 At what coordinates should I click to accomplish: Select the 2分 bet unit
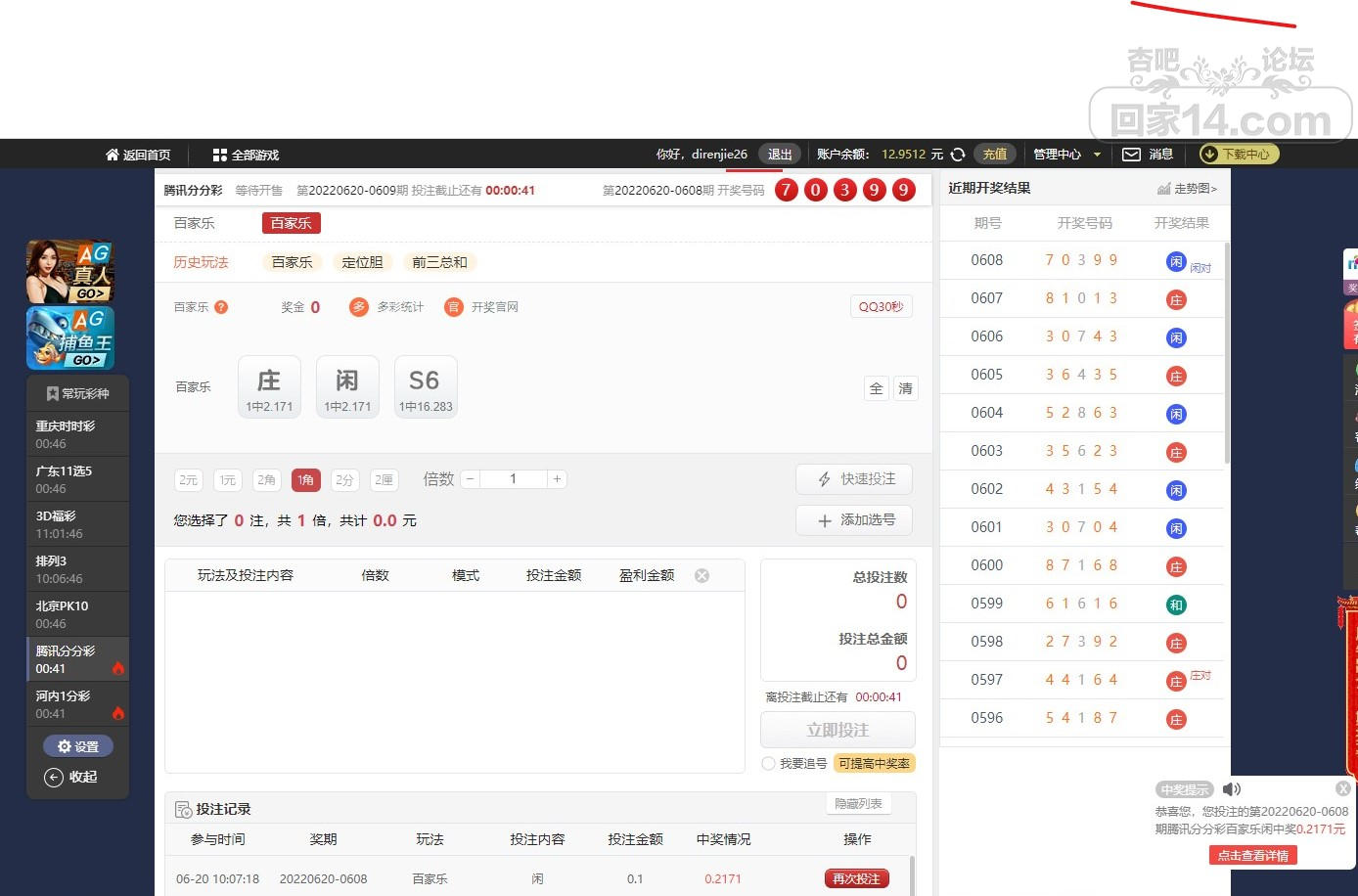click(x=344, y=480)
